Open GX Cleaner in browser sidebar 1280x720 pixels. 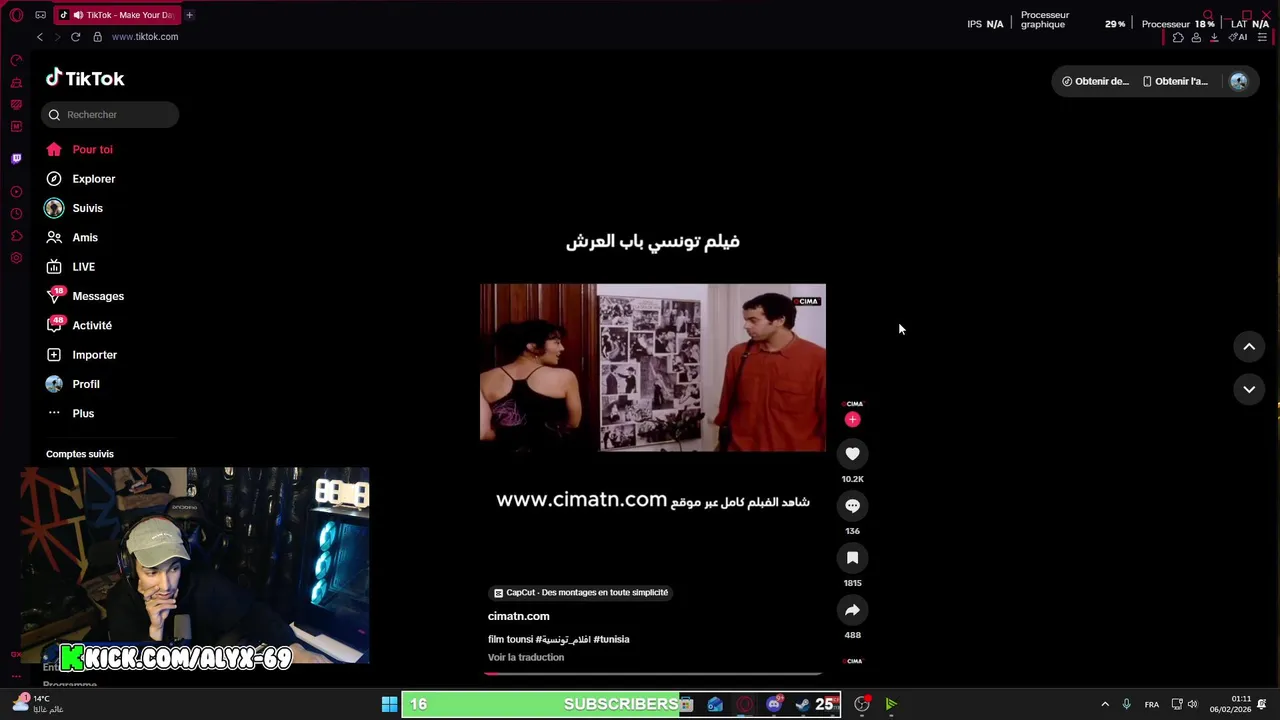pos(16,82)
